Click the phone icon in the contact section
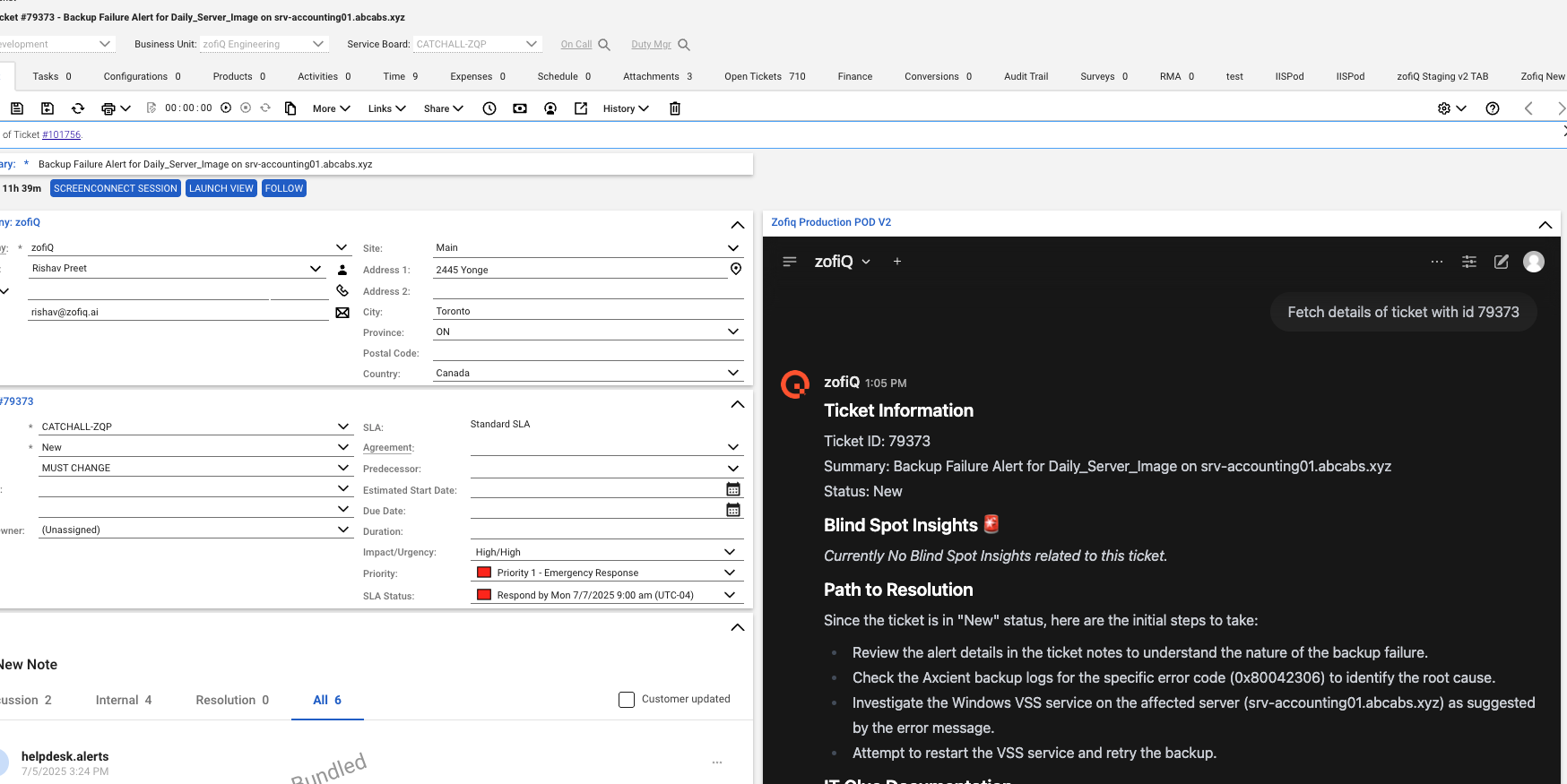 click(x=342, y=290)
